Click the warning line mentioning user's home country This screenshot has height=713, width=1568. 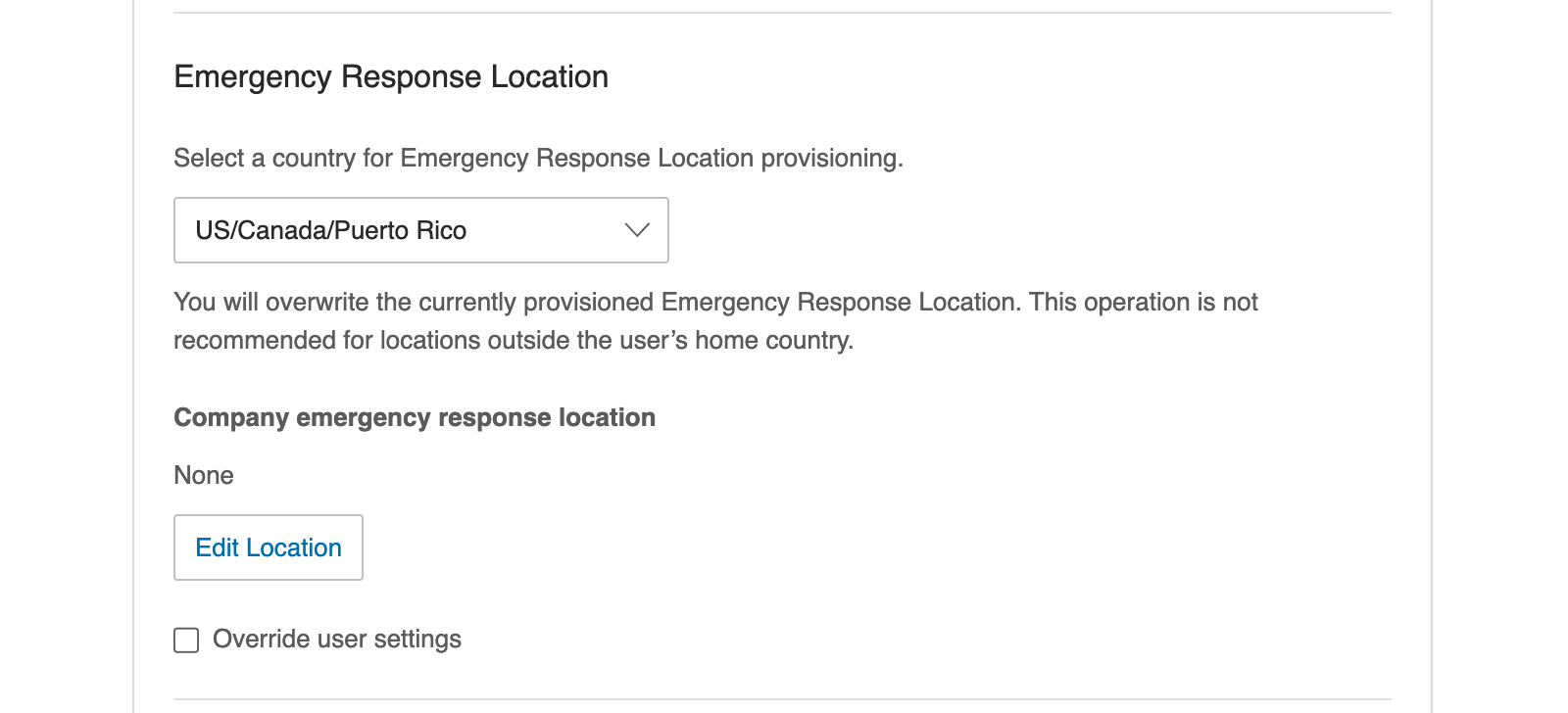(514, 340)
